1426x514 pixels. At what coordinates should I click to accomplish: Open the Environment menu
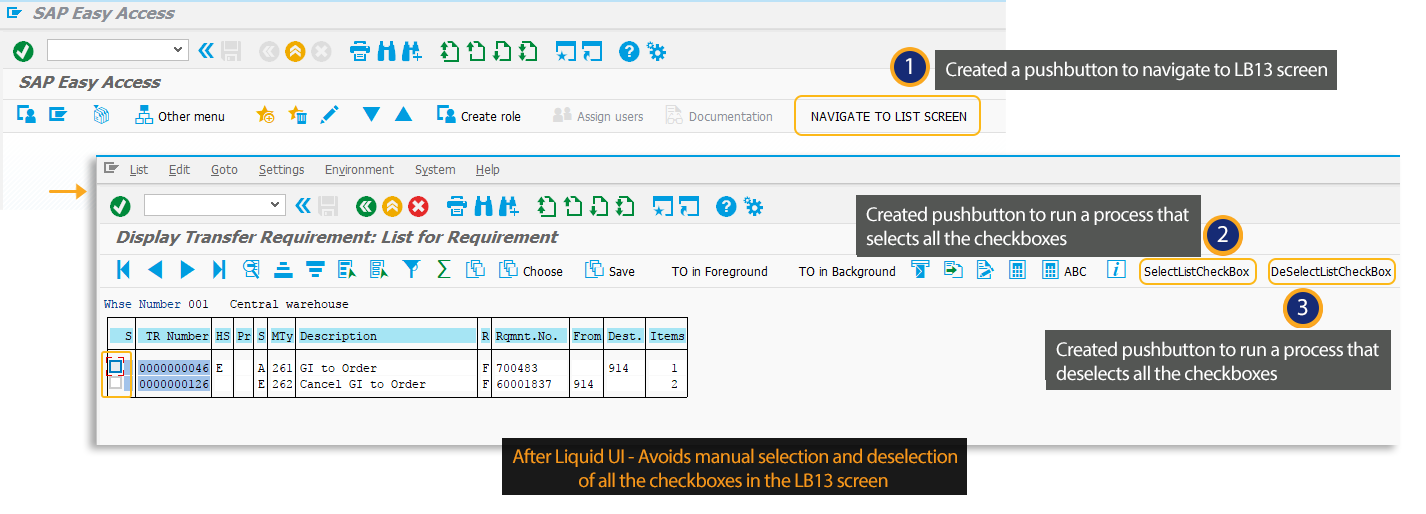359,170
